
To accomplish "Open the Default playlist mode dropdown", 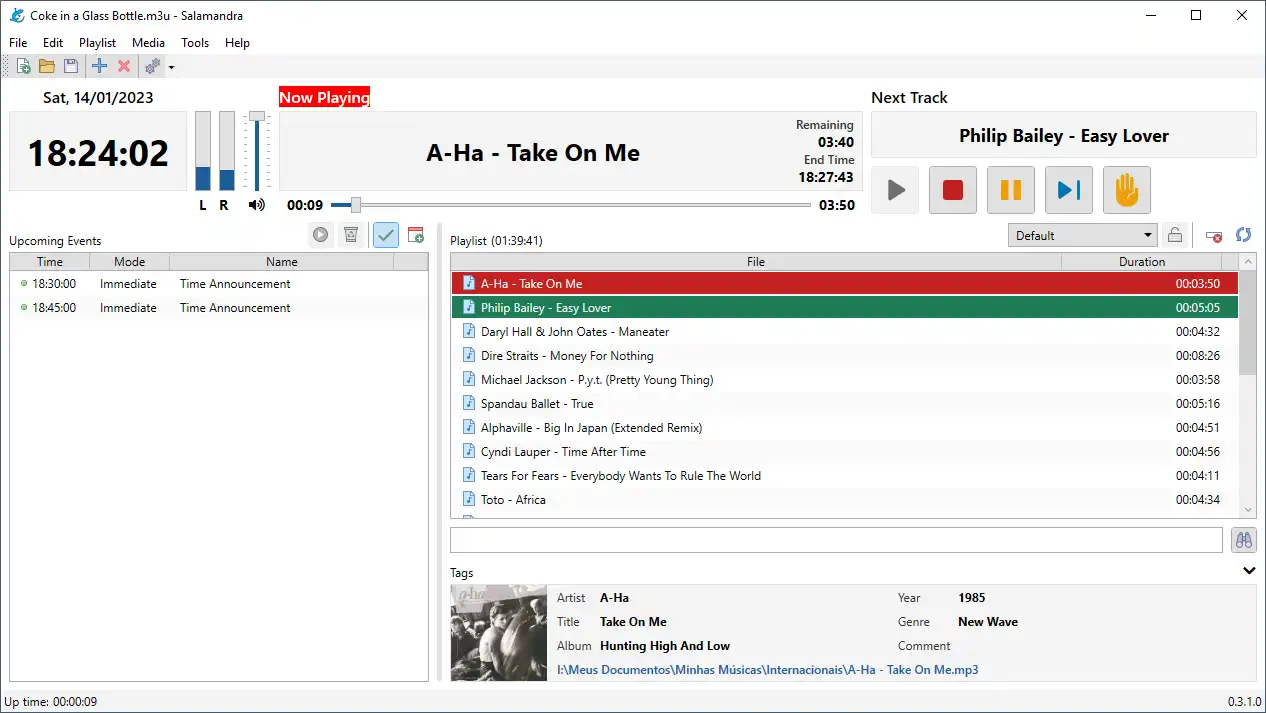I will tap(1083, 235).
